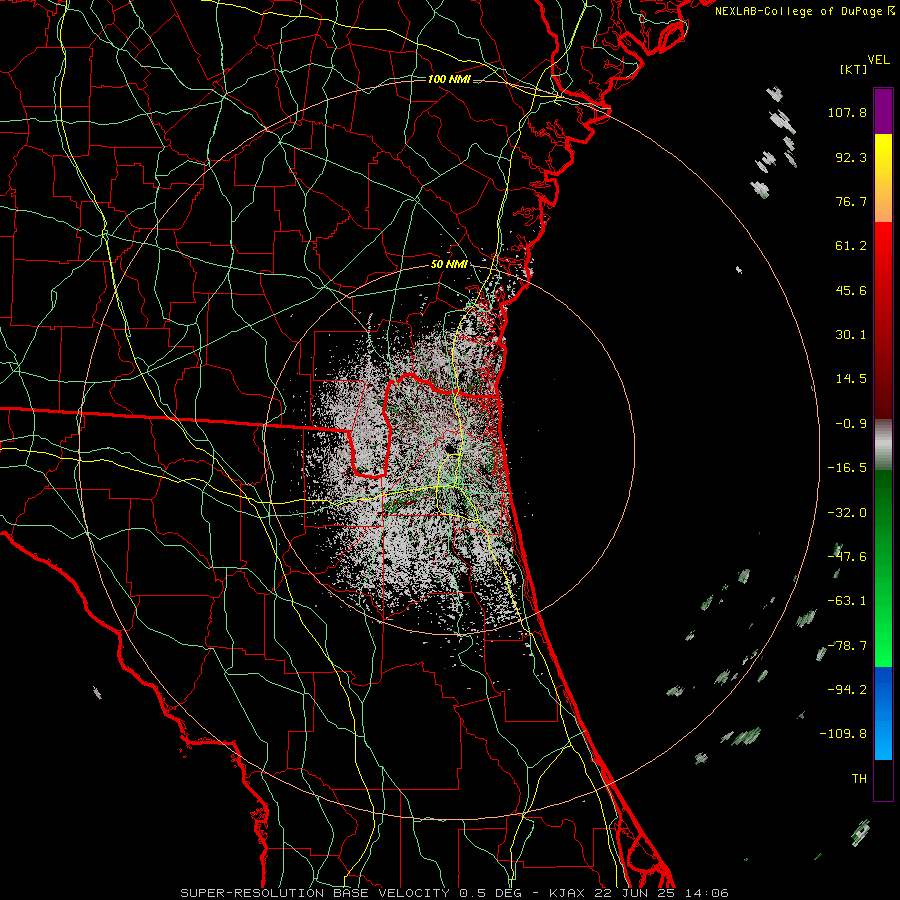Select the 92.3 legend value
The height and width of the screenshot is (900, 900).
851,157
